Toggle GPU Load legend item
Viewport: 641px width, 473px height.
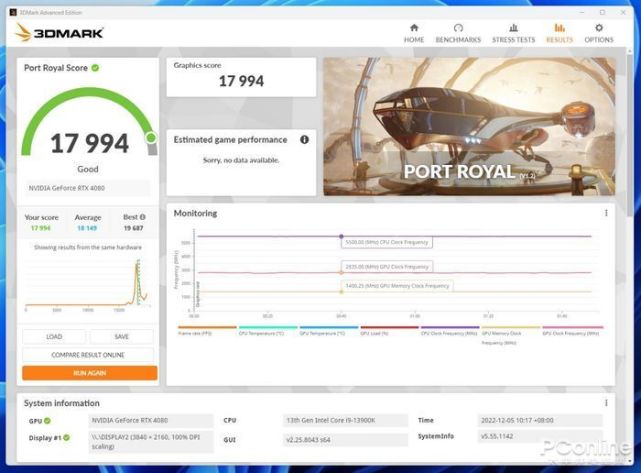point(390,331)
